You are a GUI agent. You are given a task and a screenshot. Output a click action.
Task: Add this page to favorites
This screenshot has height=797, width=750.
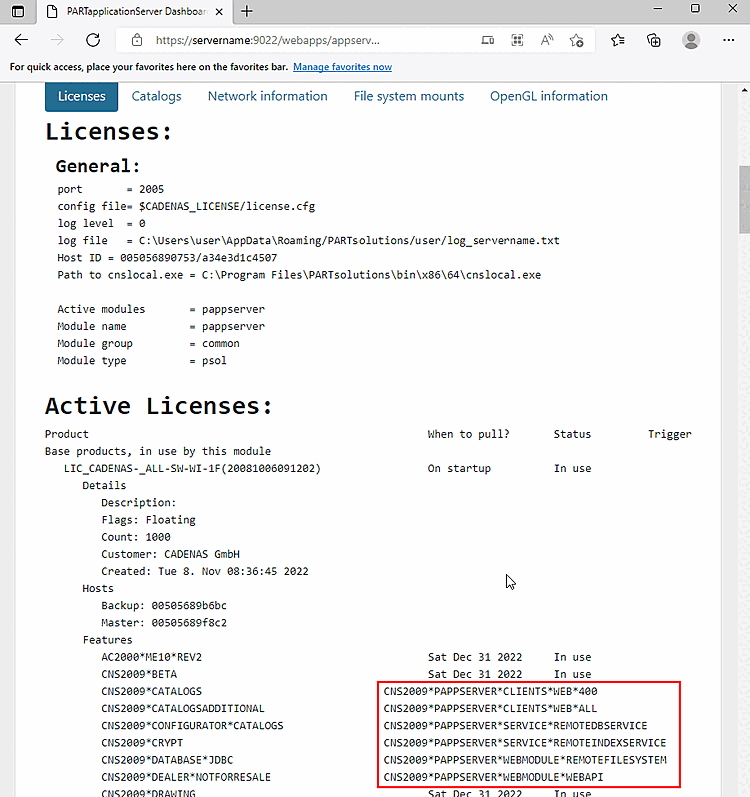[577, 40]
